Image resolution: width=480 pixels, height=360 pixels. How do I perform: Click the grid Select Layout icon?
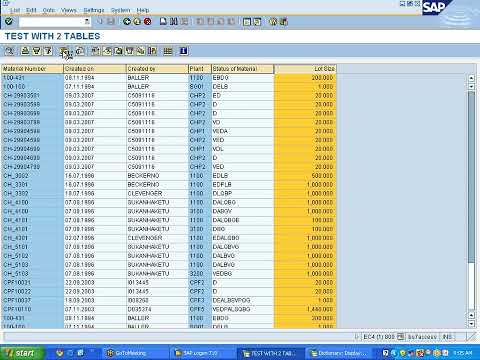pos(168,51)
